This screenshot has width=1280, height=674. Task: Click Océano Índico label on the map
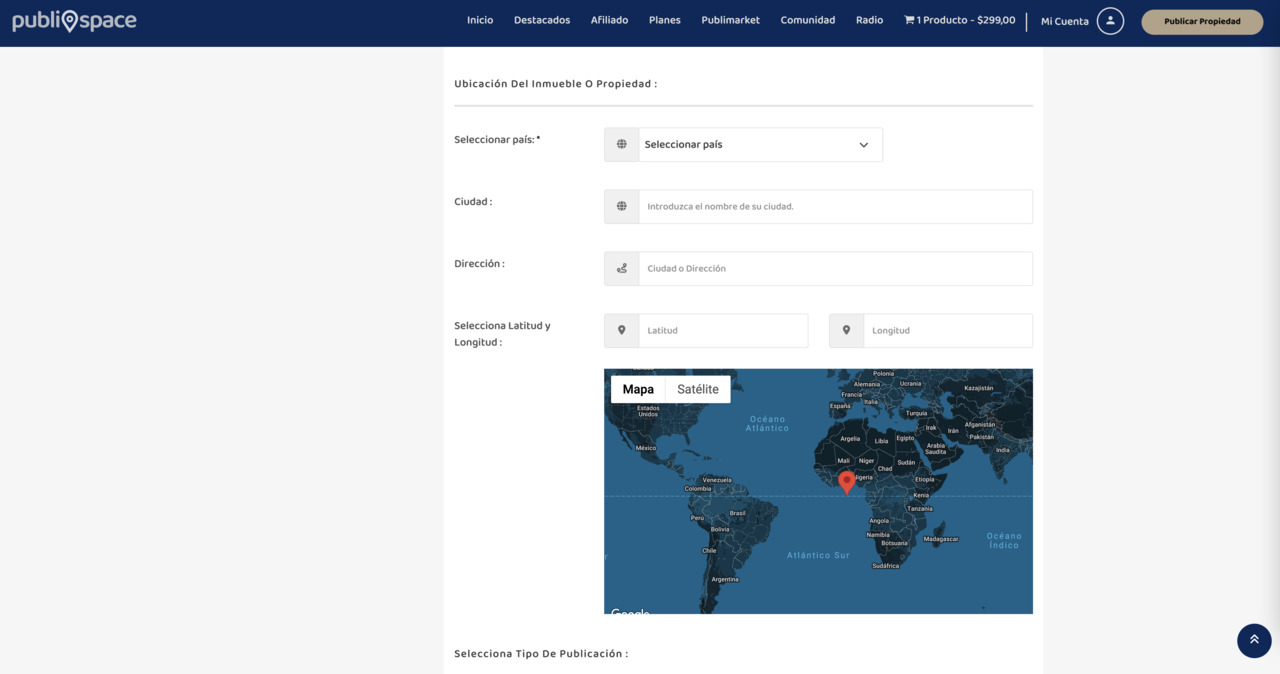(x=1004, y=540)
